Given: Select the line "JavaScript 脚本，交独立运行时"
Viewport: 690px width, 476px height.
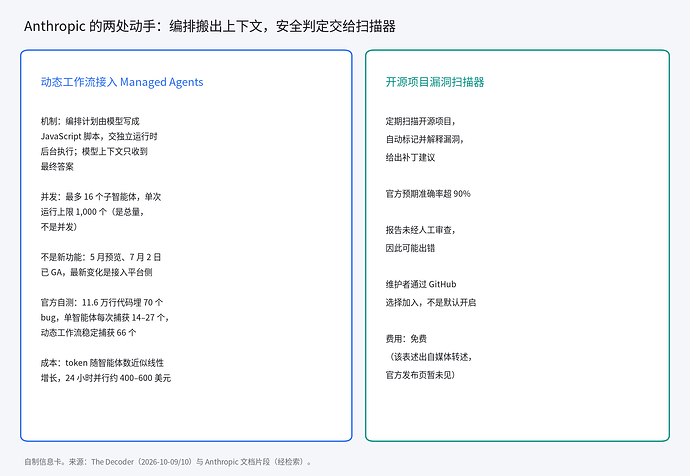Looking at the screenshot, I should pos(99,136).
